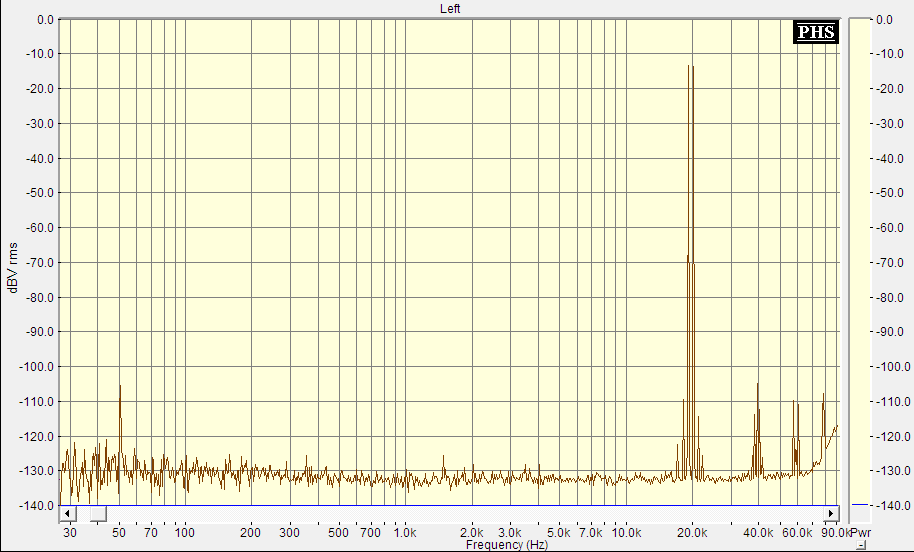Viewport: 914px width, 552px height.
Task: Click the scrollbar left arrow below the plot
Action: [x=68, y=514]
